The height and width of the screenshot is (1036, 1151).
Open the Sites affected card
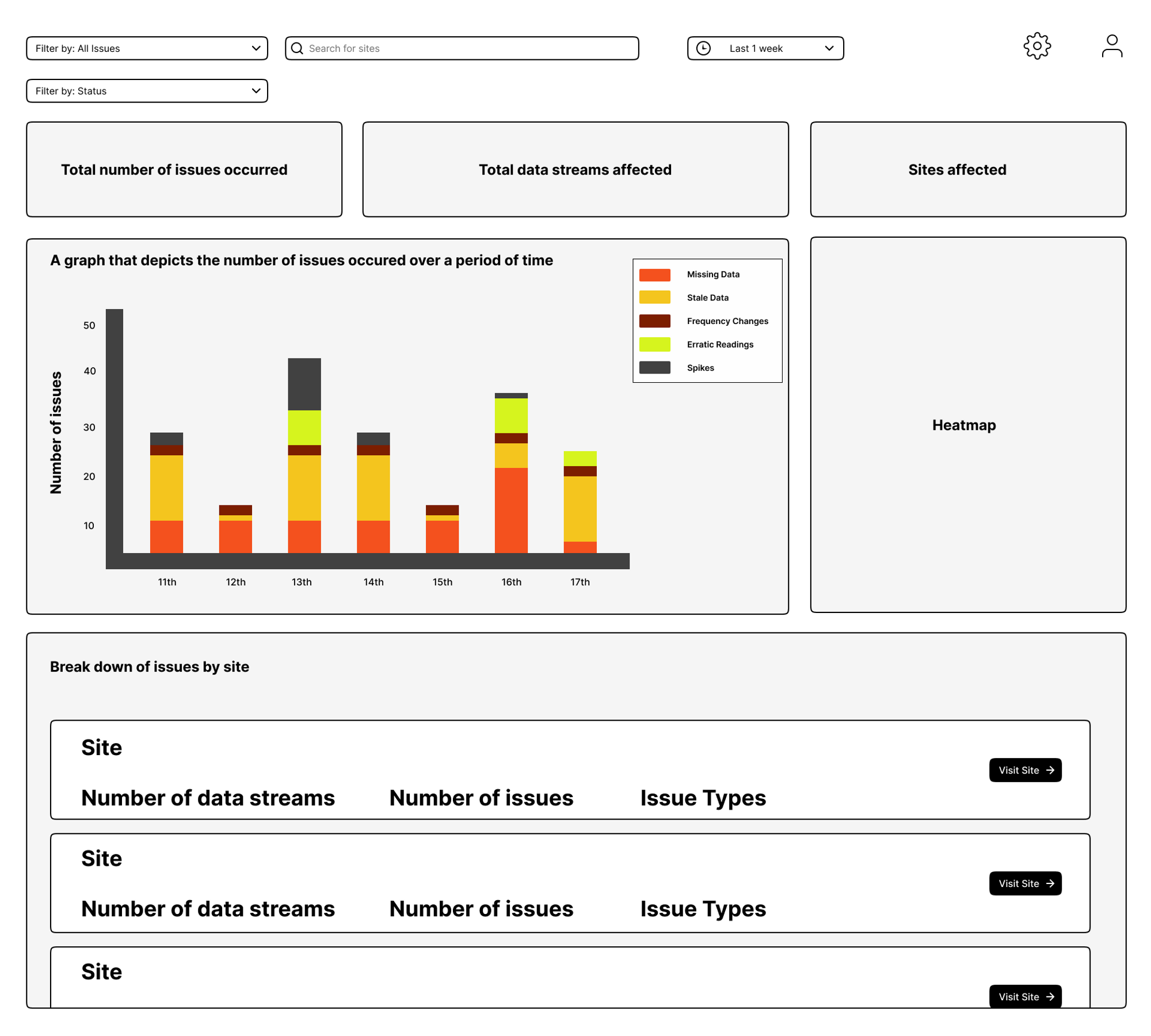[x=967, y=169]
